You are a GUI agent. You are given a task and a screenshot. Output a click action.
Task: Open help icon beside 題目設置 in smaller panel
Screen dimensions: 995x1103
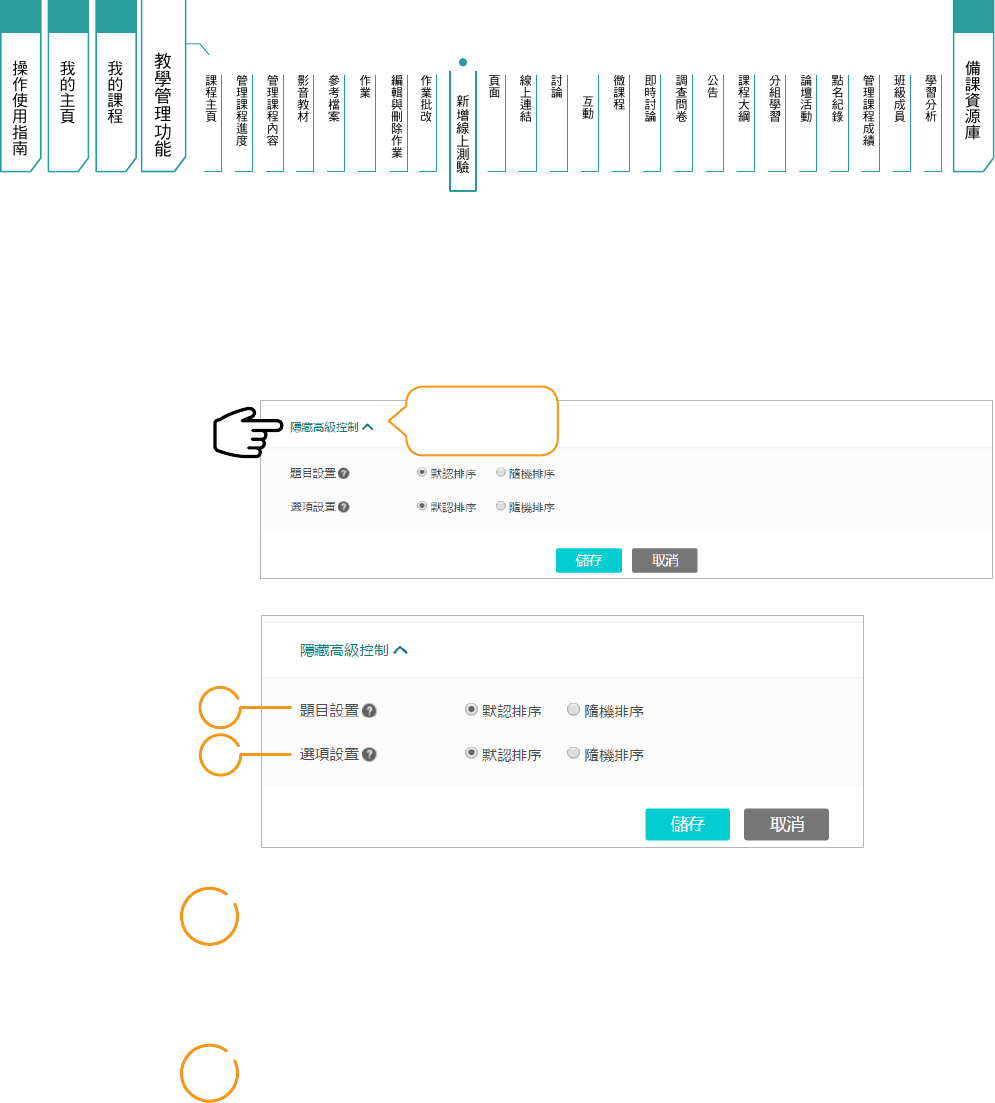[343, 473]
